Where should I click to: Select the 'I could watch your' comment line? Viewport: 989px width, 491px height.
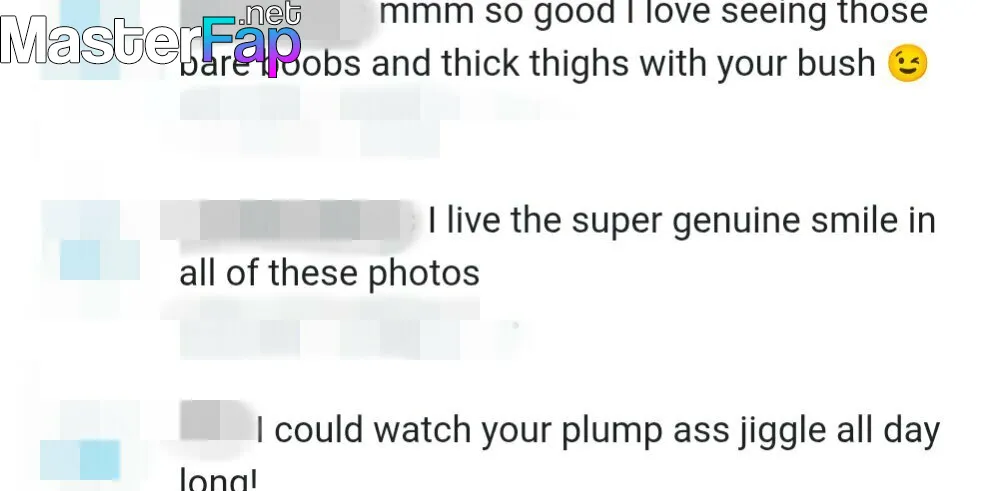point(598,430)
